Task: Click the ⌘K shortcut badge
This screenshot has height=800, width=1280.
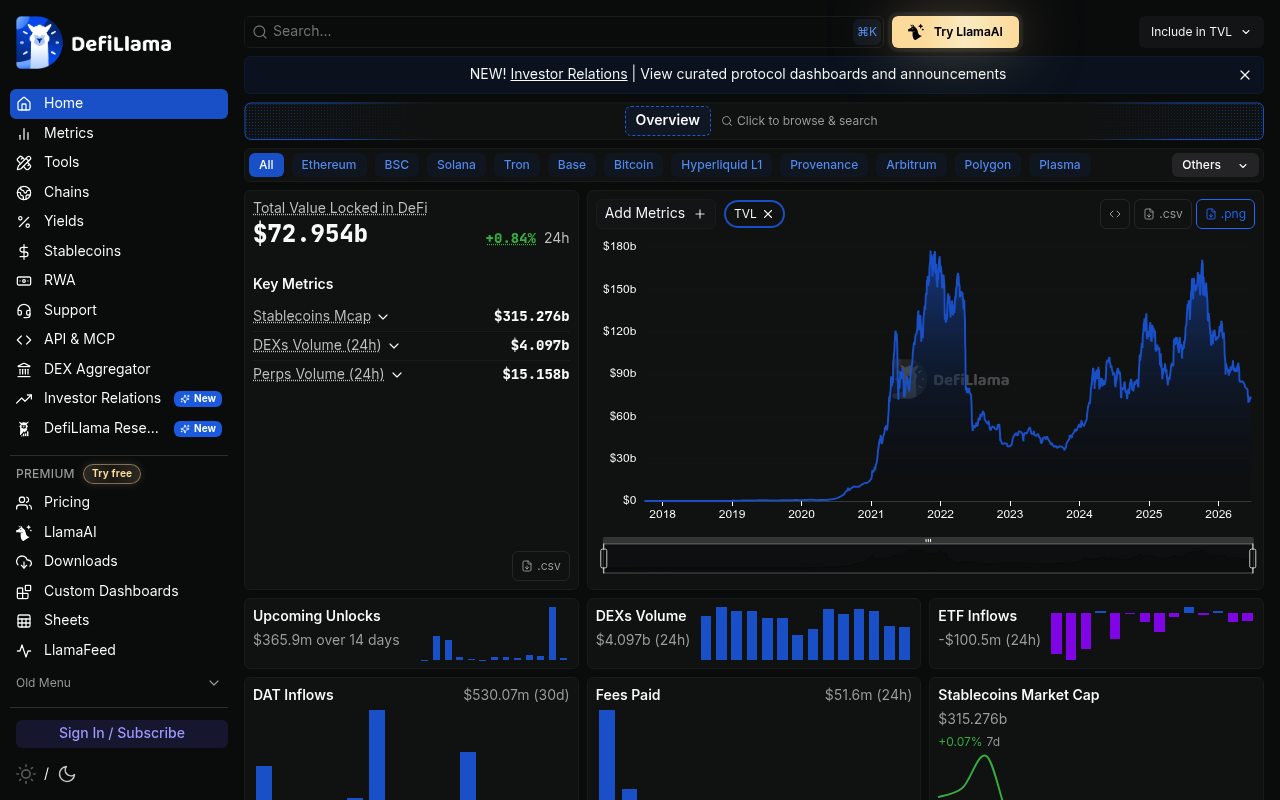Action: point(867,32)
